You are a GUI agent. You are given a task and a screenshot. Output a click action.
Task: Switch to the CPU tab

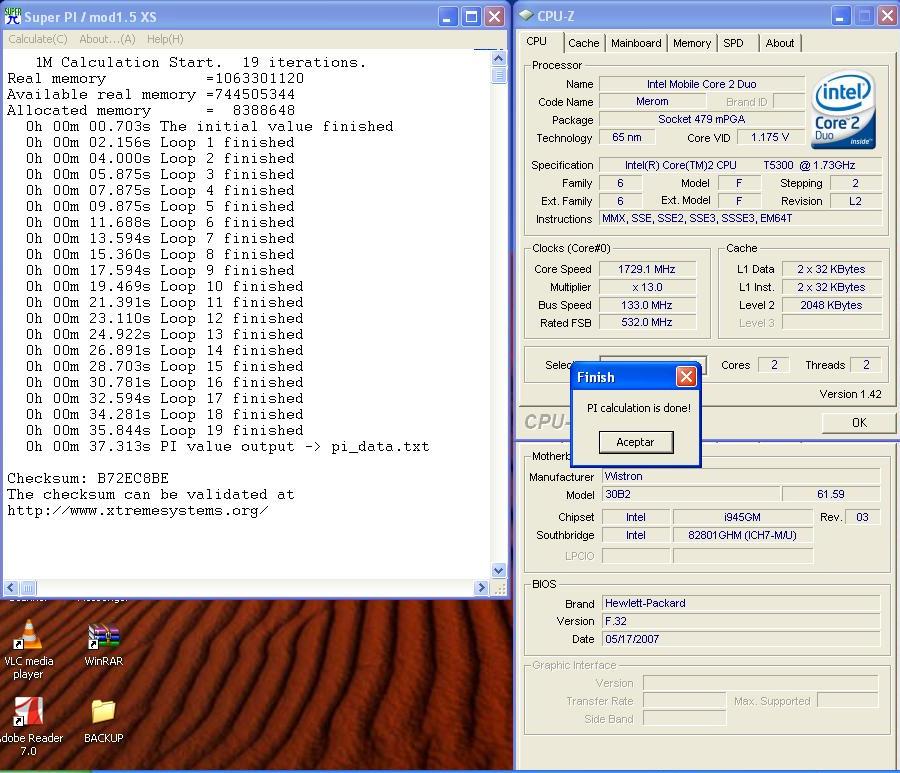point(537,41)
